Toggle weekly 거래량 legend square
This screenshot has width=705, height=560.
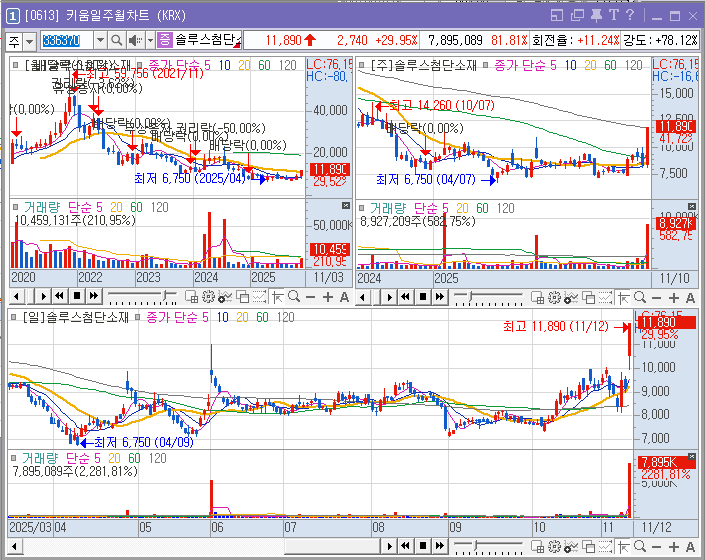pyautogui.click(x=361, y=208)
